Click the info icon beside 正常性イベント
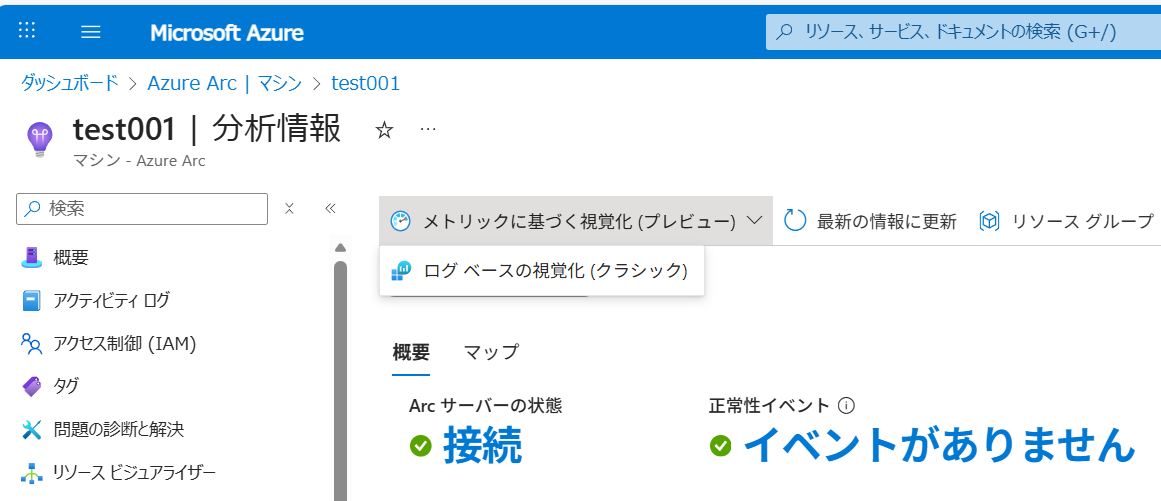The width and height of the screenshot is (1161, 501). pos(847,406)
